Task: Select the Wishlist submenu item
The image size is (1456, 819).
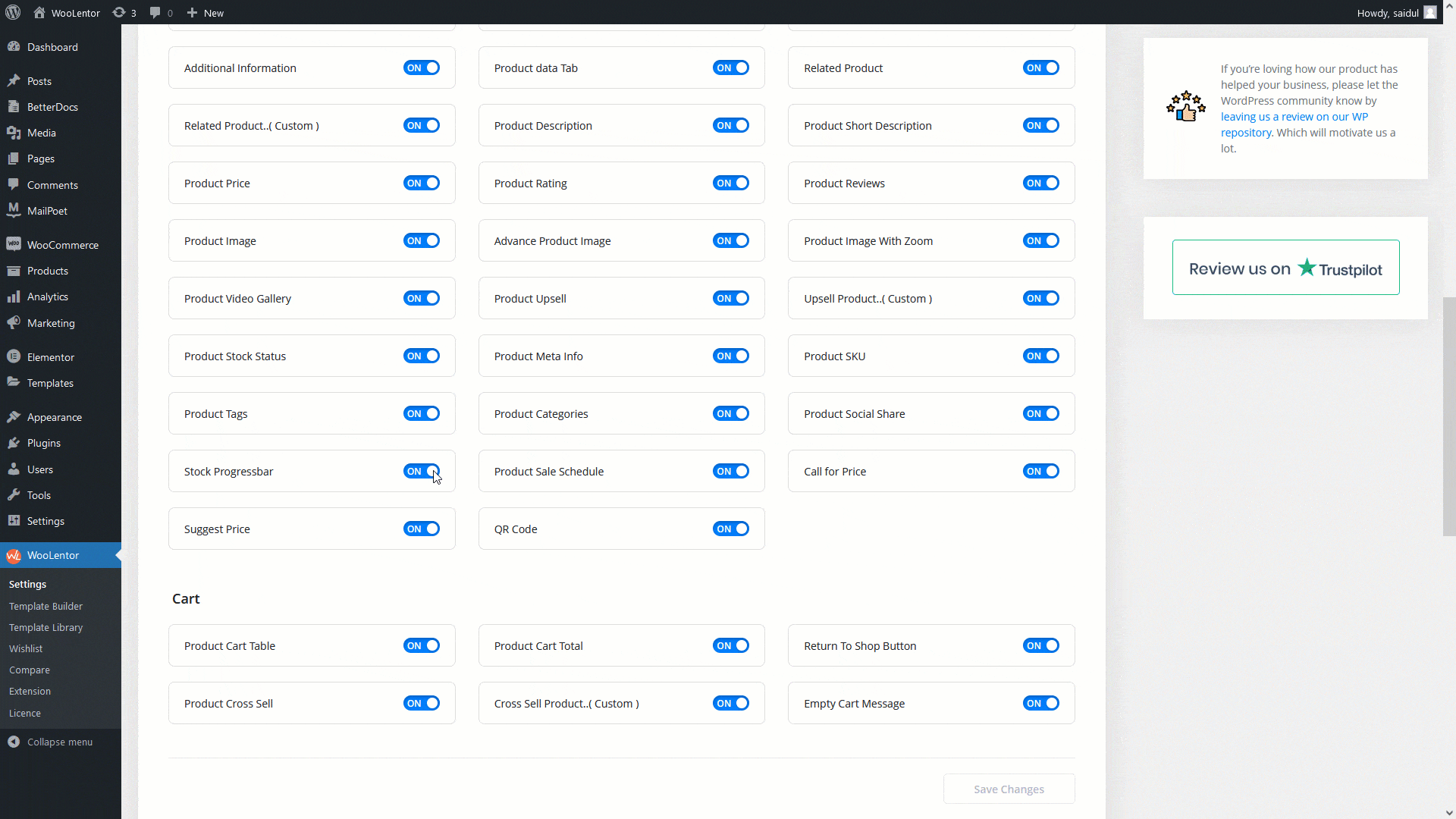Action: 26,648
